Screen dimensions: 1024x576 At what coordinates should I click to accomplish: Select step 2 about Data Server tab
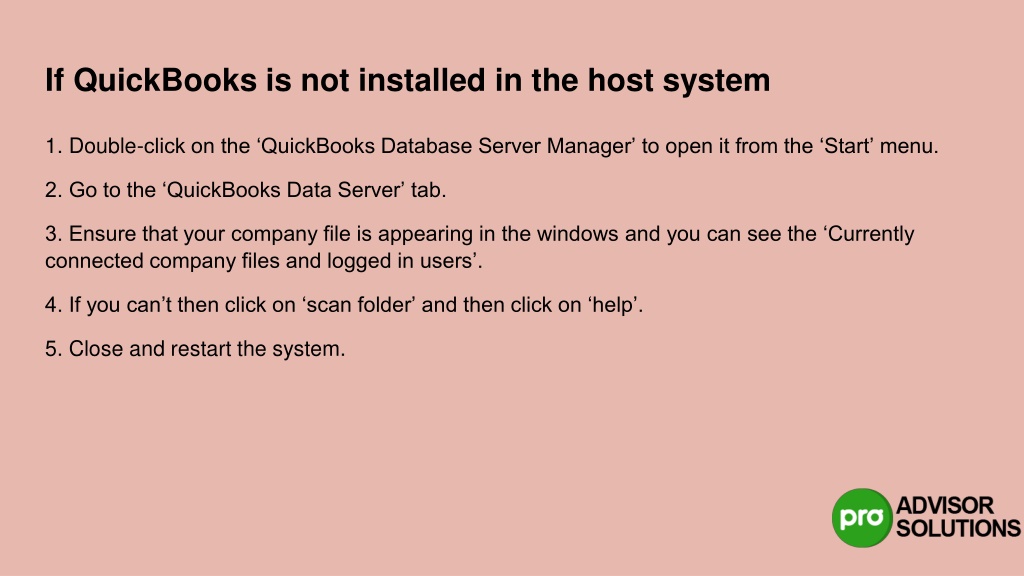pyautogui.click(x=246, y=190)
